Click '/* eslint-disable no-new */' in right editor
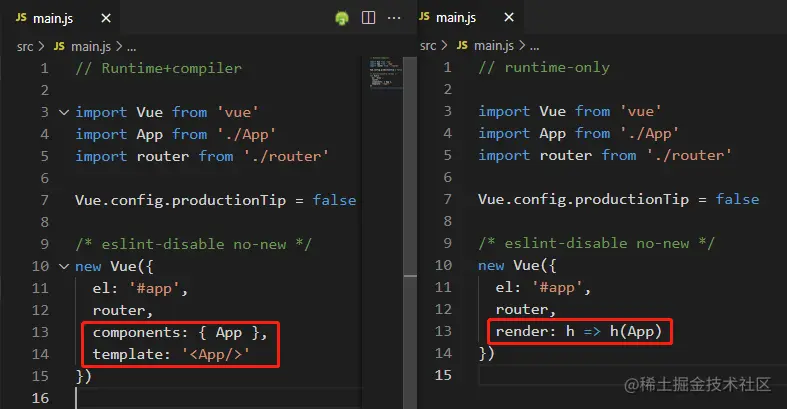 click(597, 243)
